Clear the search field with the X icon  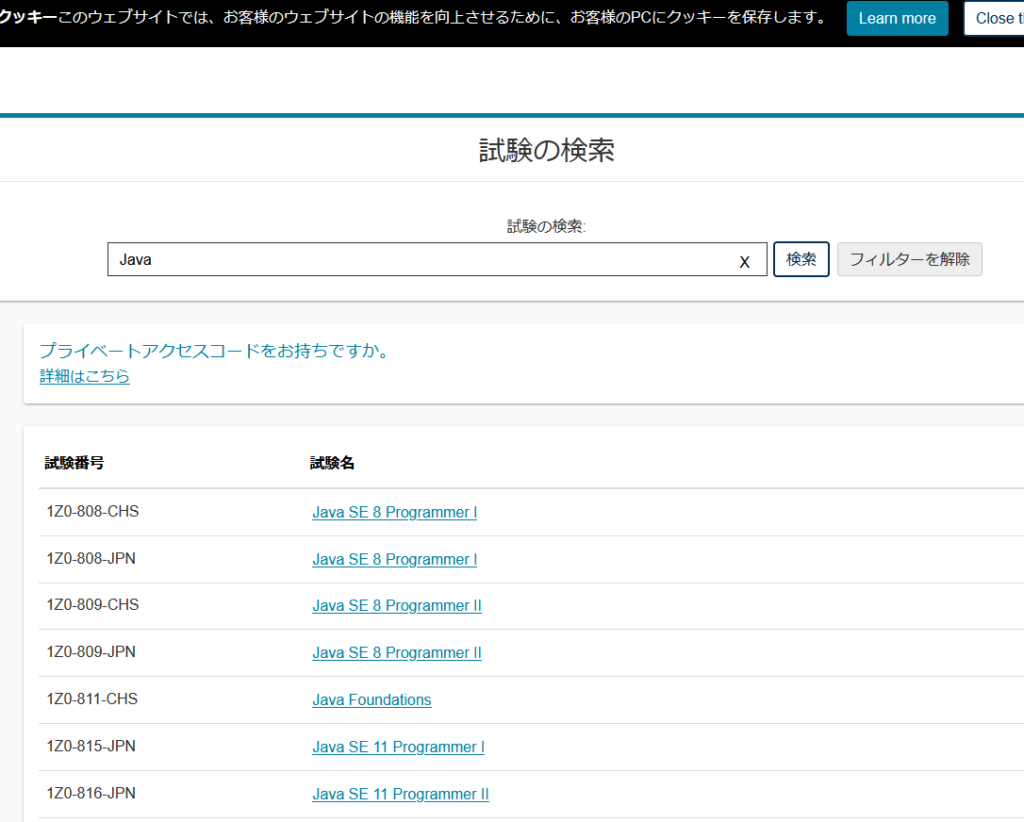(x=744, y=262)
